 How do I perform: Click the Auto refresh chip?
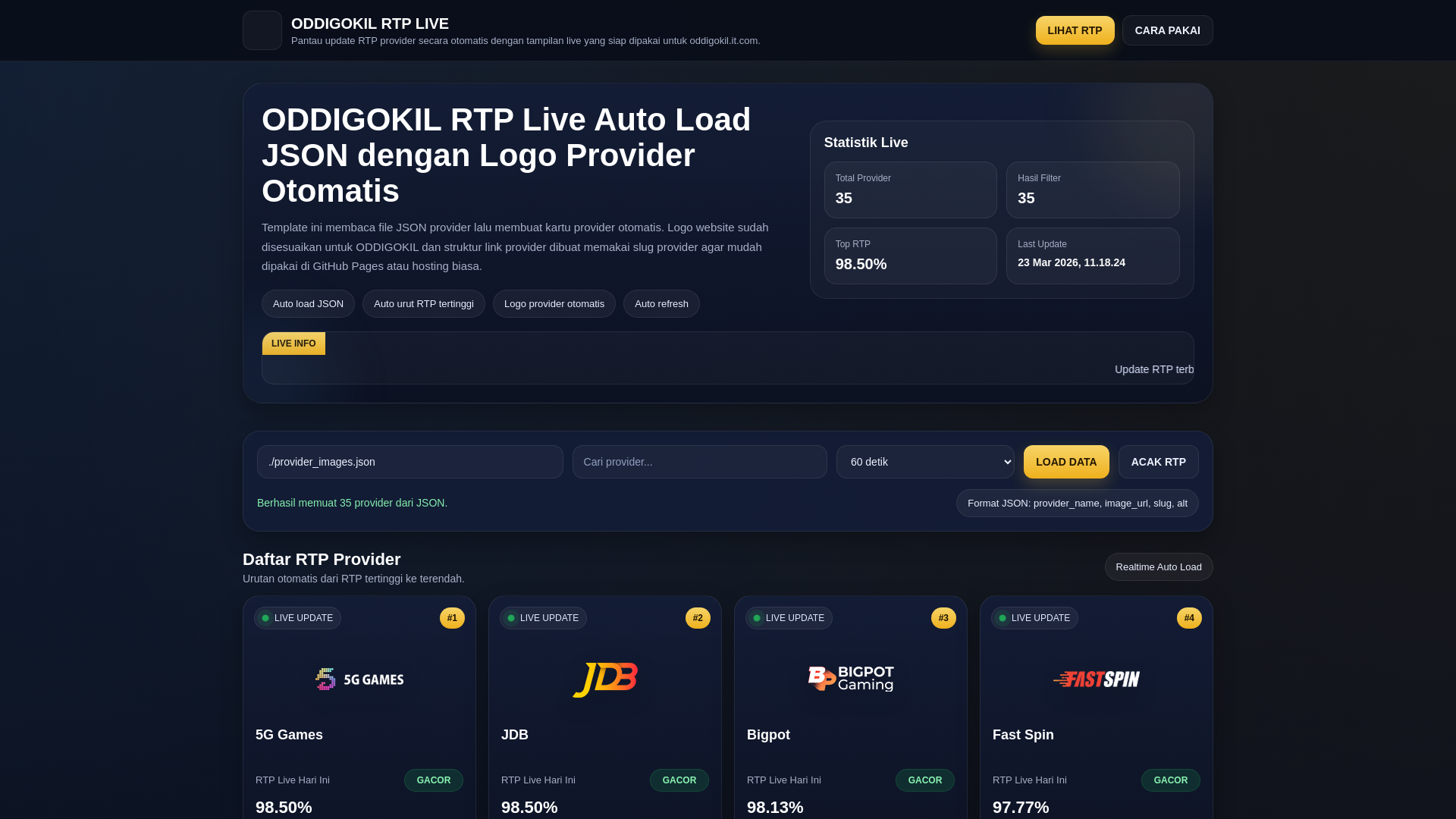coord(661,304)
